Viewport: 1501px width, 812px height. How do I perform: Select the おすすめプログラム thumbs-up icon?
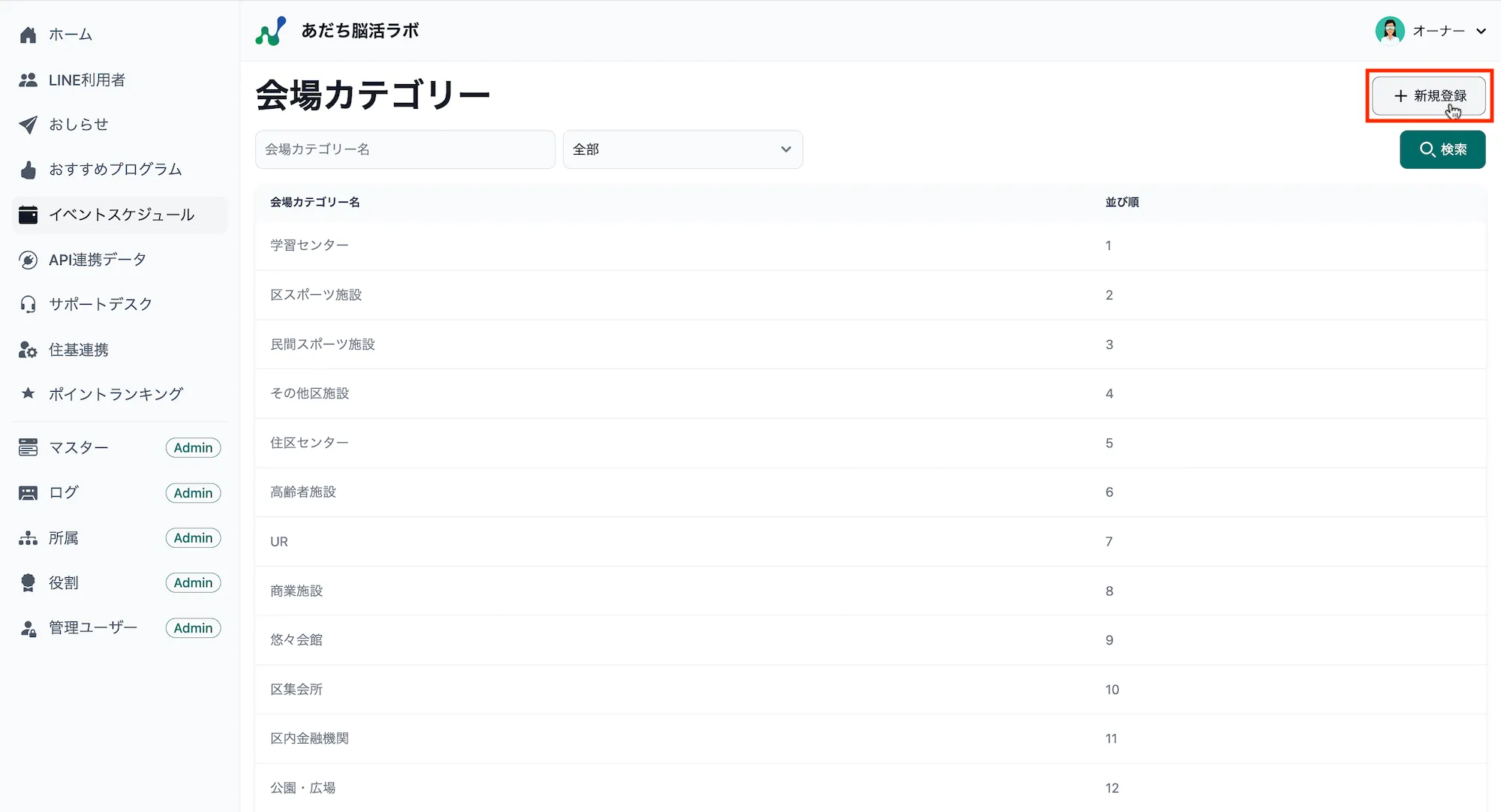point(28,170)
